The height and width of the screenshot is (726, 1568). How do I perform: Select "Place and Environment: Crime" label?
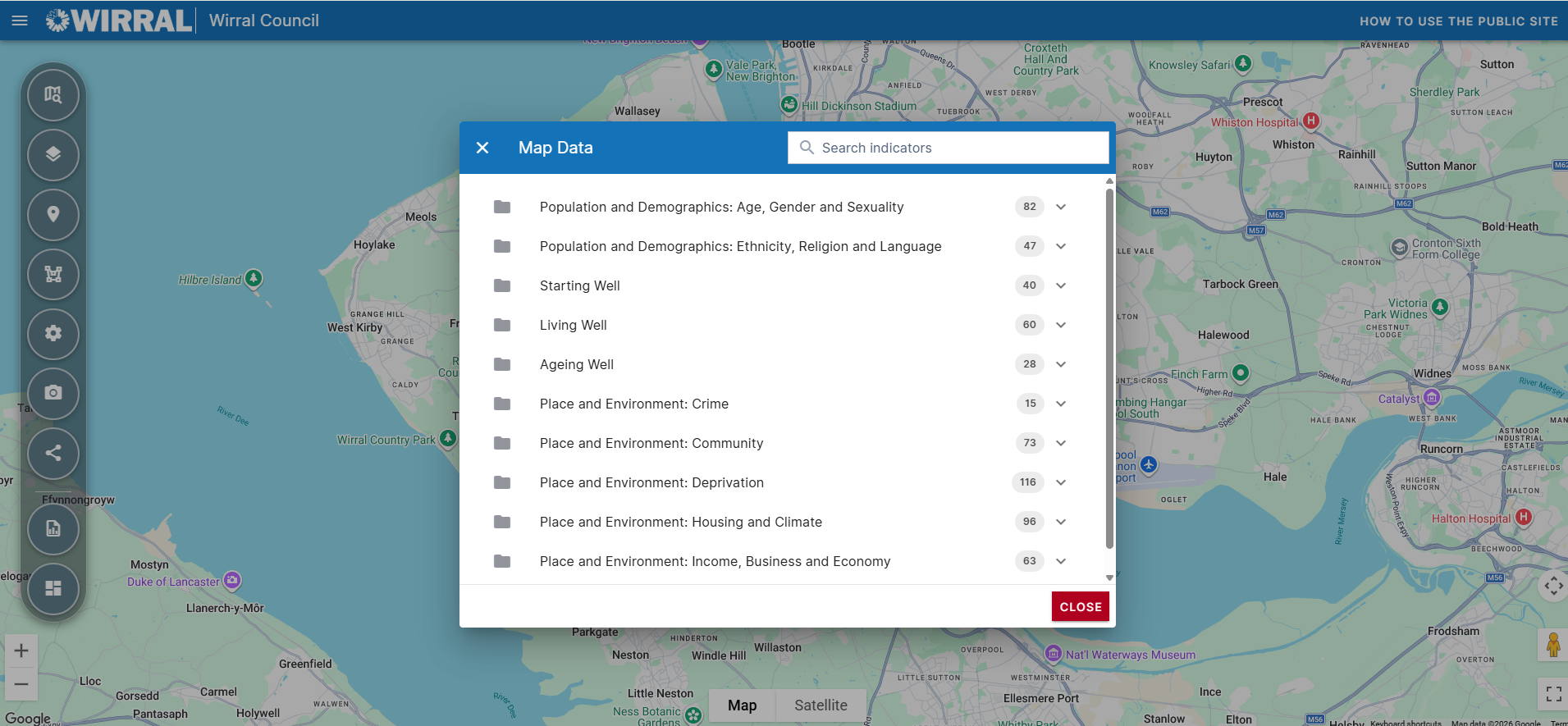point(634,404)
